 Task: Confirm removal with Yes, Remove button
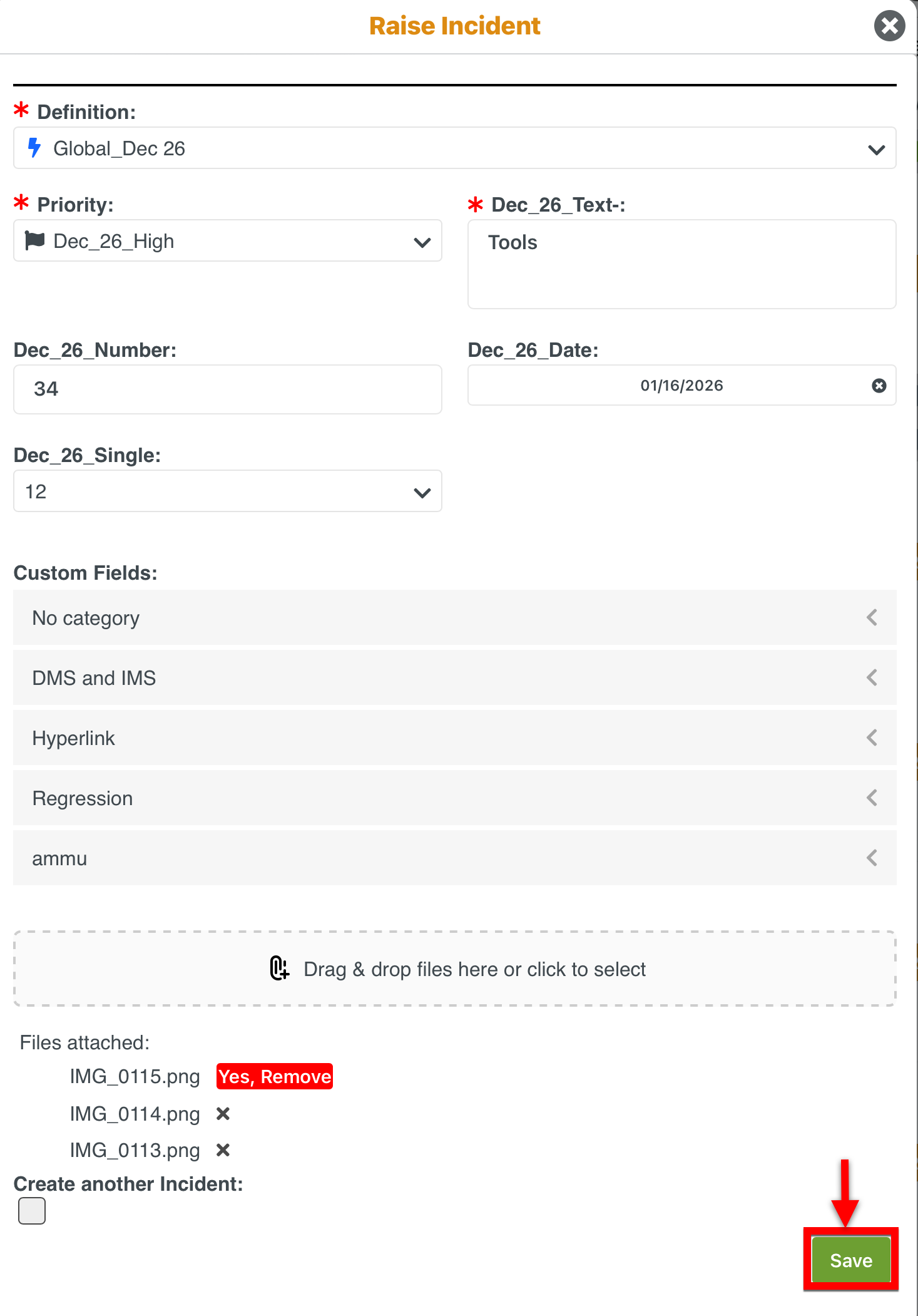pos(275,1077)
